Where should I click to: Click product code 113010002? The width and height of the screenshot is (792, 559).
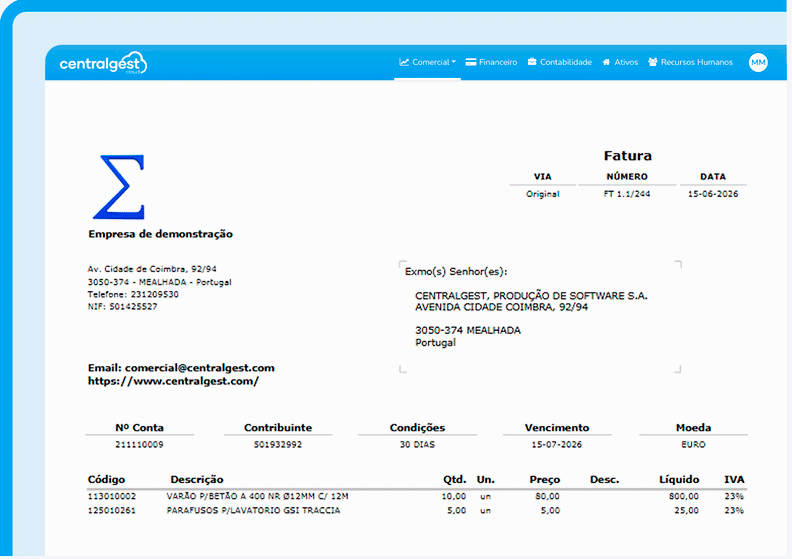click(x=112, y=496)
